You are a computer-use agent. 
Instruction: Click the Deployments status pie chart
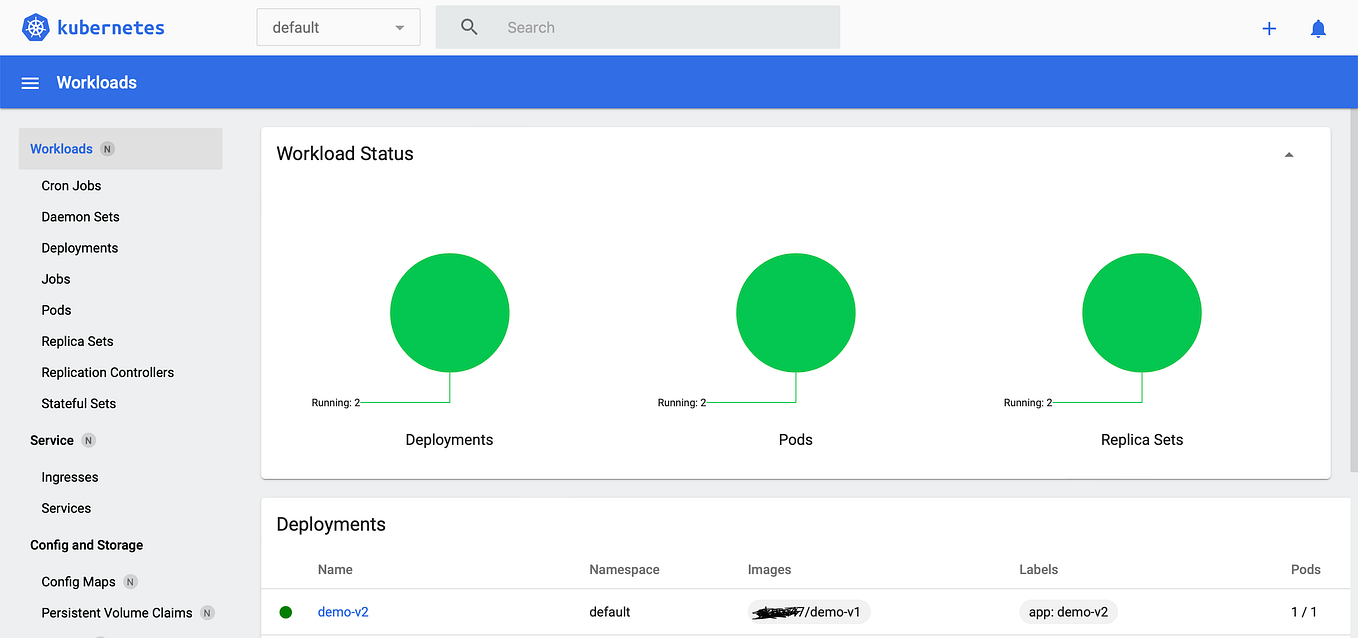(449, 312)
